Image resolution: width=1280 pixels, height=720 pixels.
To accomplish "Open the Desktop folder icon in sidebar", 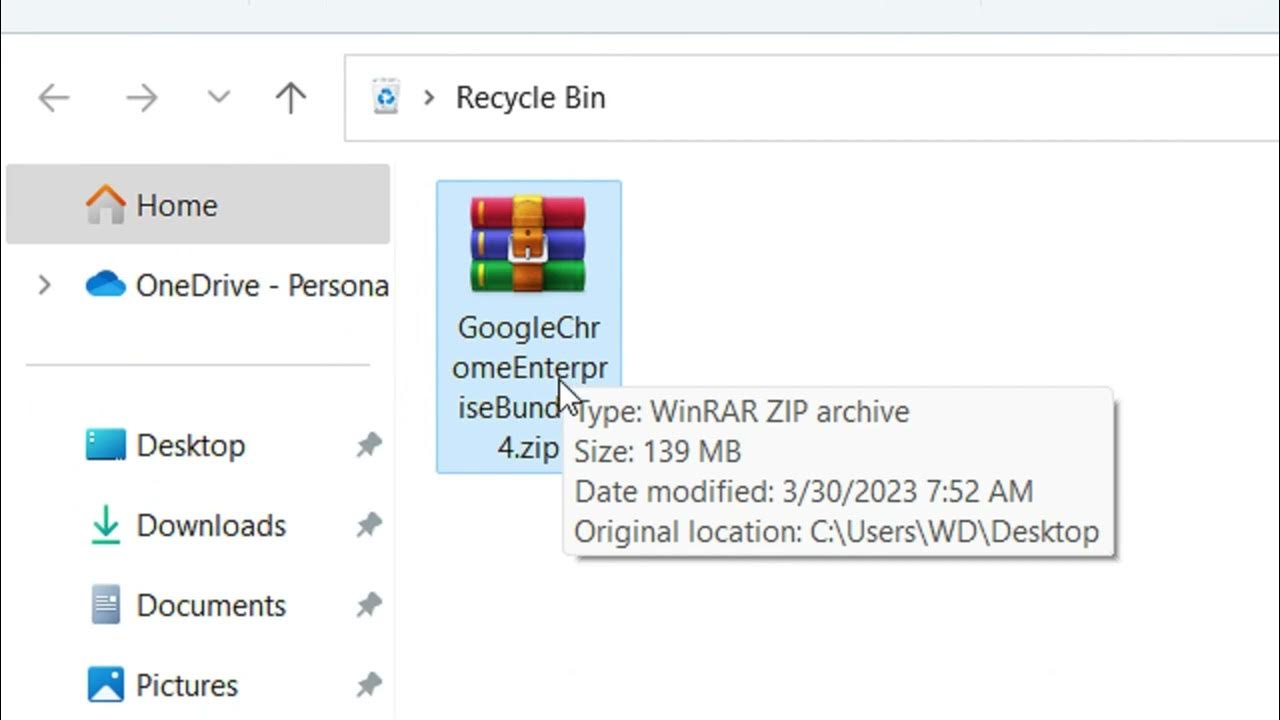I will coord(106,445).
